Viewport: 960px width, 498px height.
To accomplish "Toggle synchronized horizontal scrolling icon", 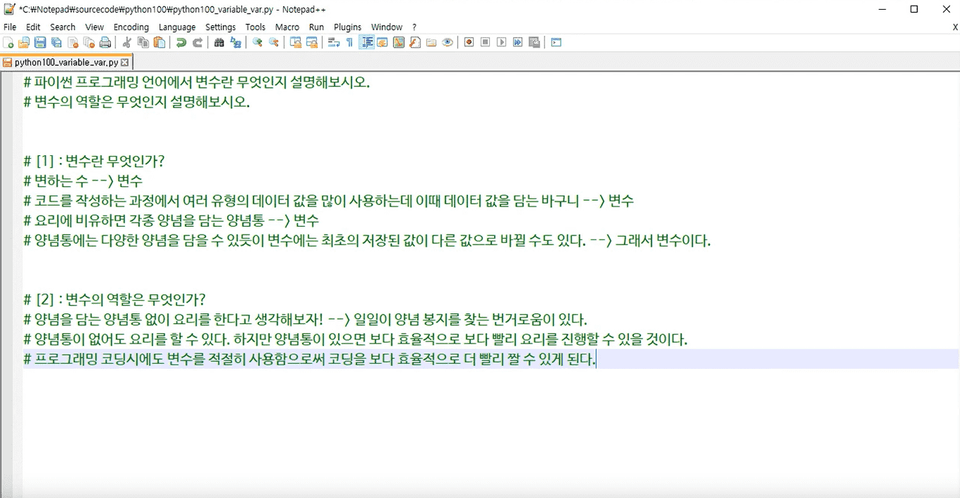I will pyautogui.click(x=312, y=42).
